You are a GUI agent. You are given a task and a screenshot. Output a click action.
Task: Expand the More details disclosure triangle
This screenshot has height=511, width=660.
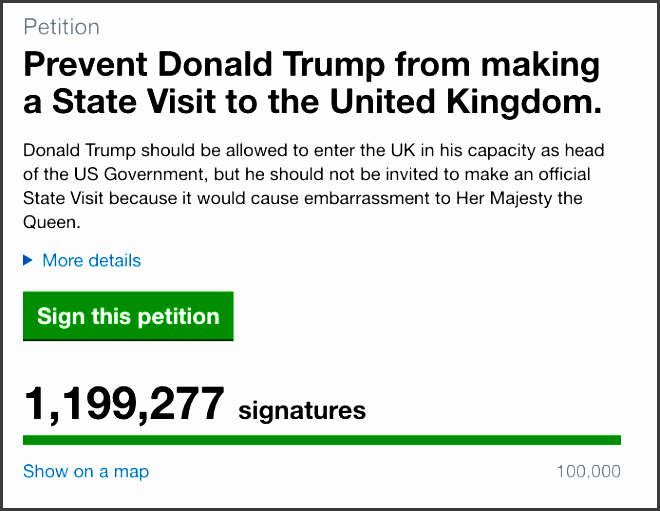coord(28,261)
